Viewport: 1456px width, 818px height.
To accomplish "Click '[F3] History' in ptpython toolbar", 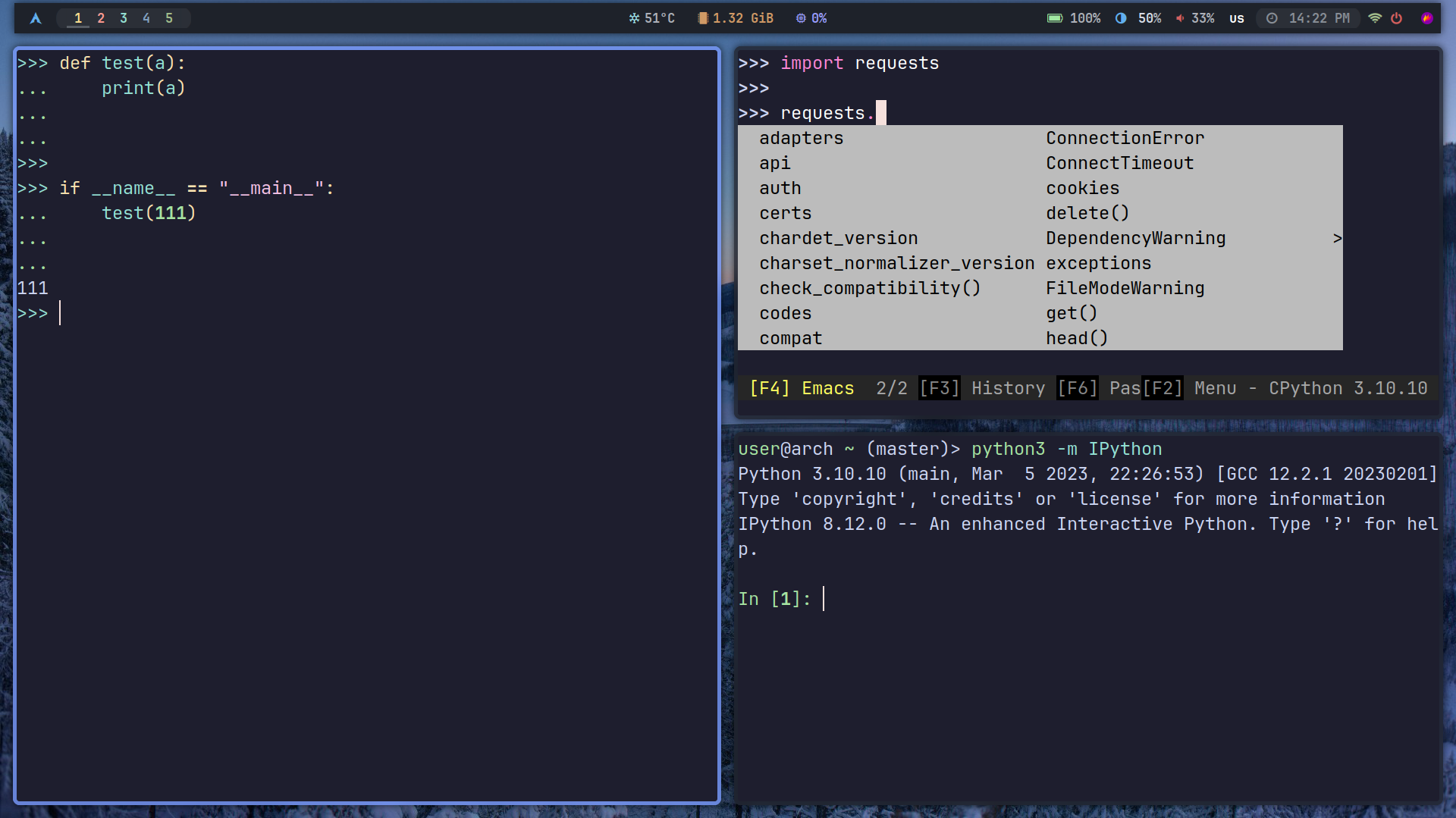I will click(x=982, y=388).
